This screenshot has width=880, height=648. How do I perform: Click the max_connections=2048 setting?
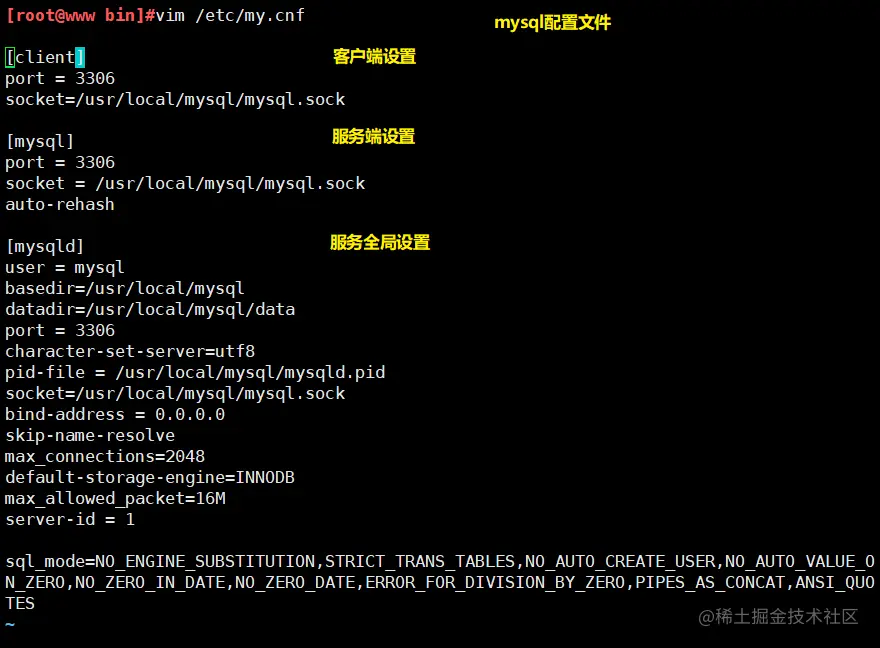click(x=105, y=456)
